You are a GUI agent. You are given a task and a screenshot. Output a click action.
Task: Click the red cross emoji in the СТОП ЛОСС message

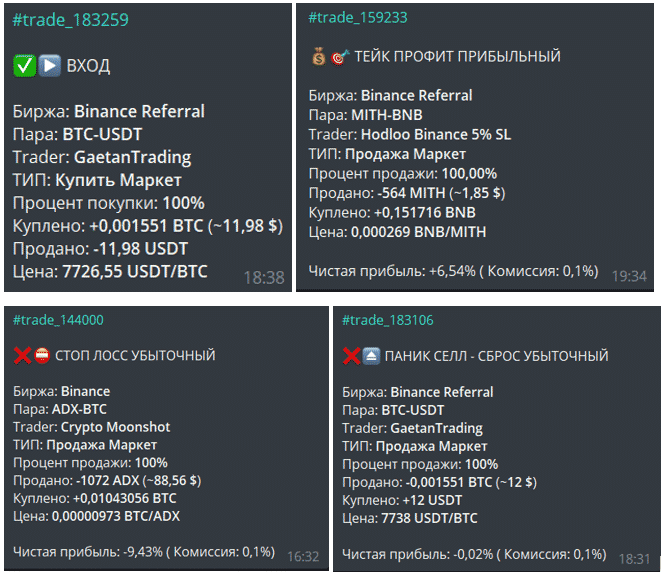22,355
